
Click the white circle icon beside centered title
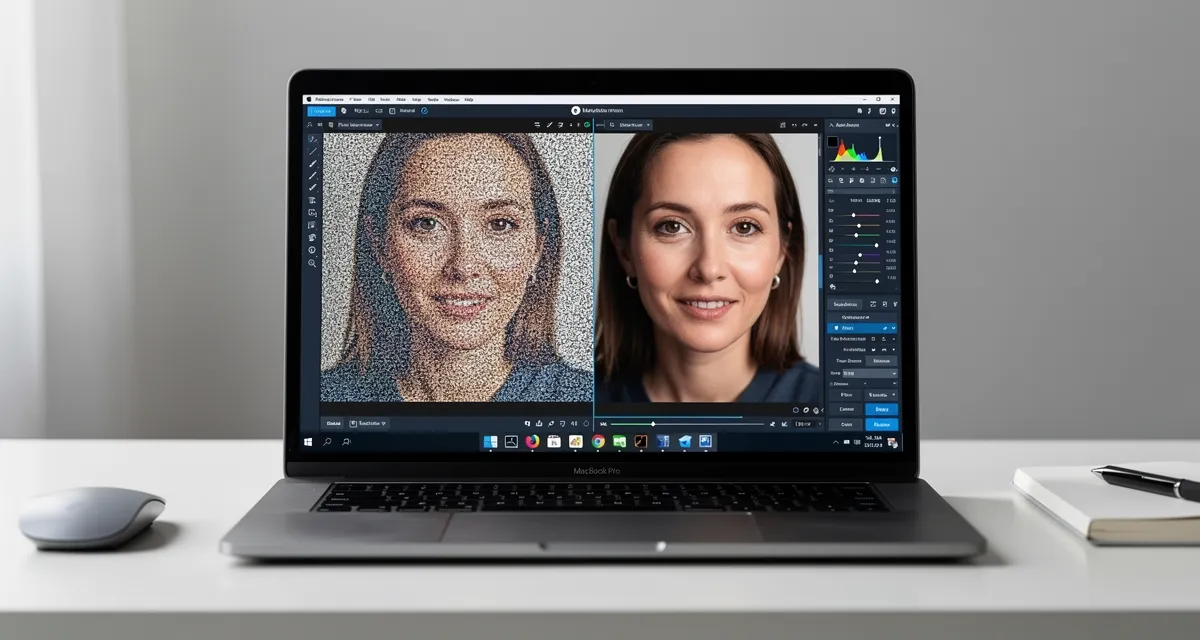[575, 111]
